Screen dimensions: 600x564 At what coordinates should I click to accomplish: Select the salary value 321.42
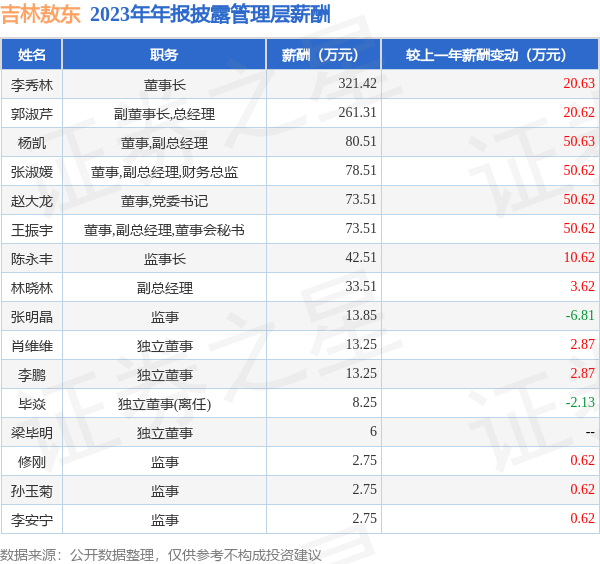point(357,83)
